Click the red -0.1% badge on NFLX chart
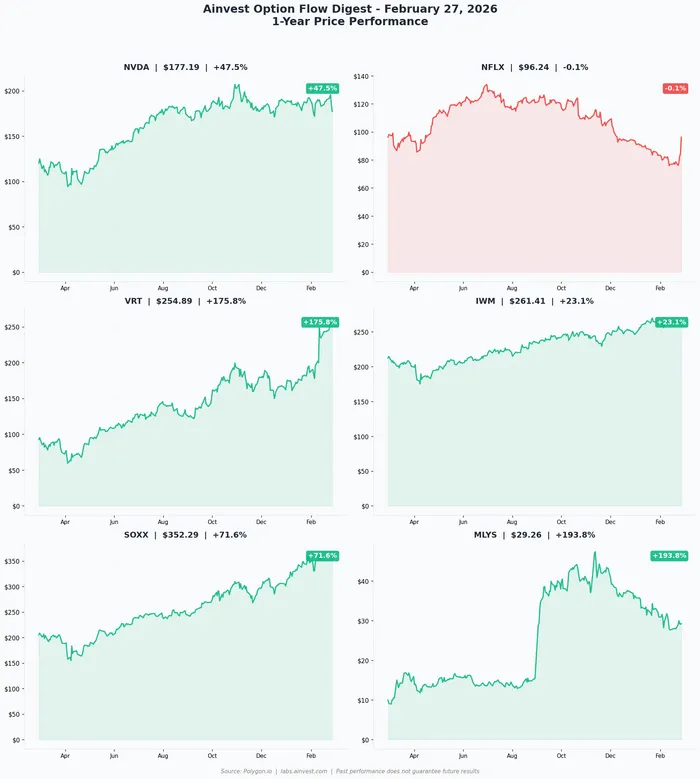 [675, 88]
